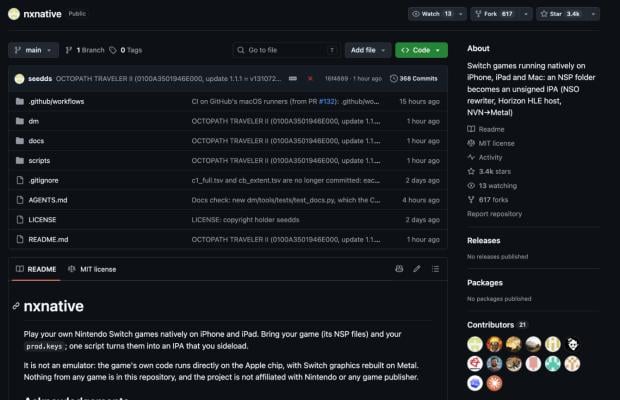The width and height of the screenshot is (620, 400).
Task: Check the failed status red X icon
Action: (x=310, y=79)
